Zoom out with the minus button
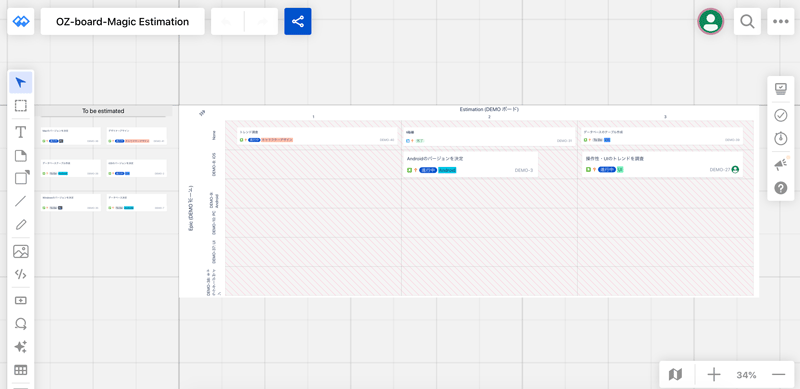800x389 pixels. (778, 375)
